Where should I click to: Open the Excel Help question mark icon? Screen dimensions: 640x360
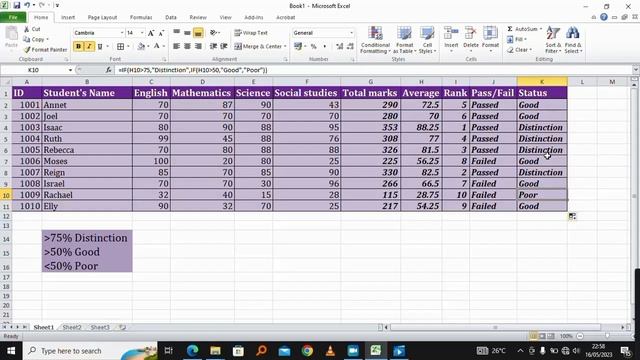[x=604, y=17]
